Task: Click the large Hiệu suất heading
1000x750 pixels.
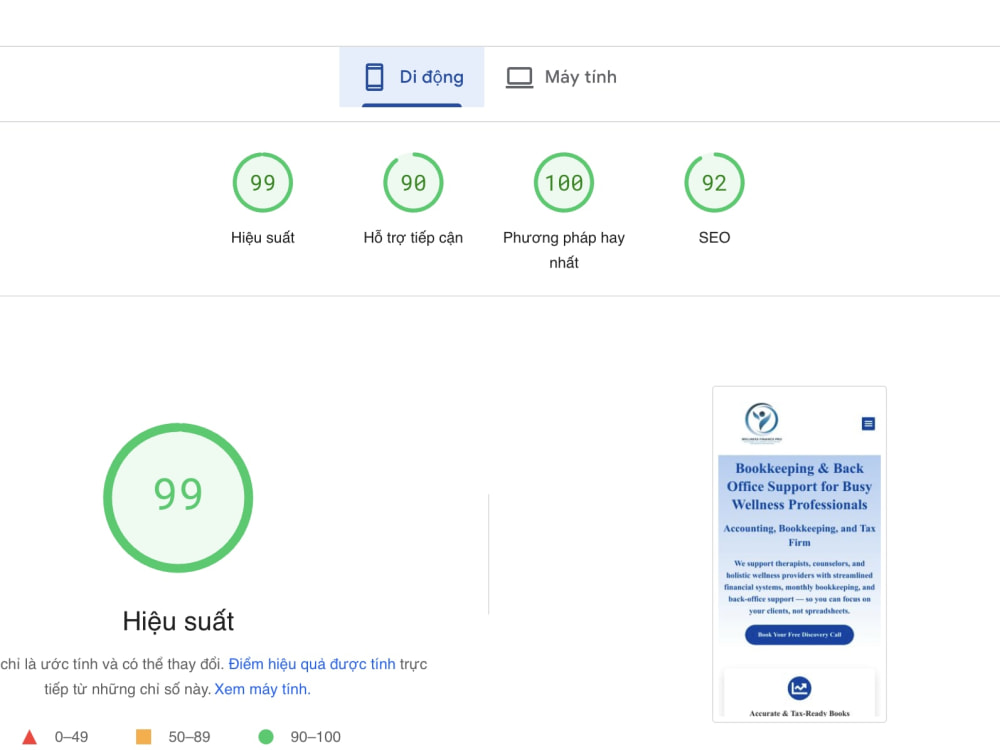Action: [178, 621]
